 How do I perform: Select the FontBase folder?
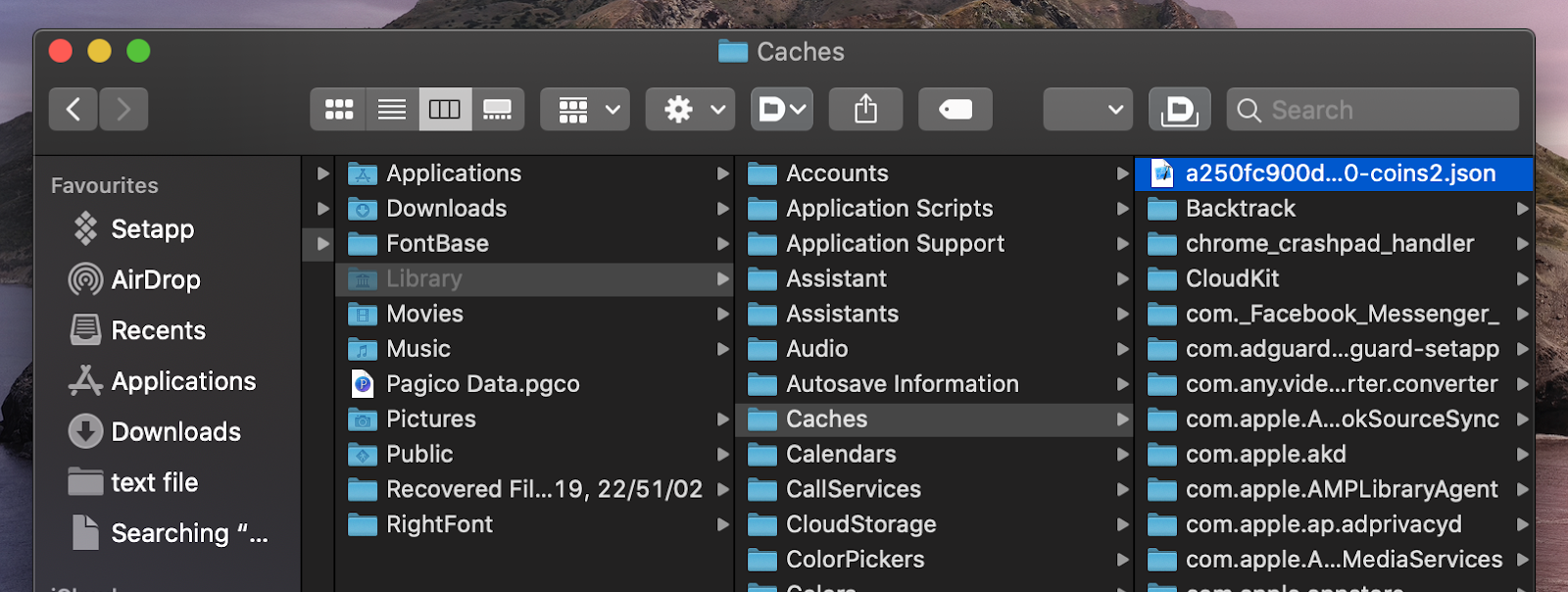click(535, 244)
